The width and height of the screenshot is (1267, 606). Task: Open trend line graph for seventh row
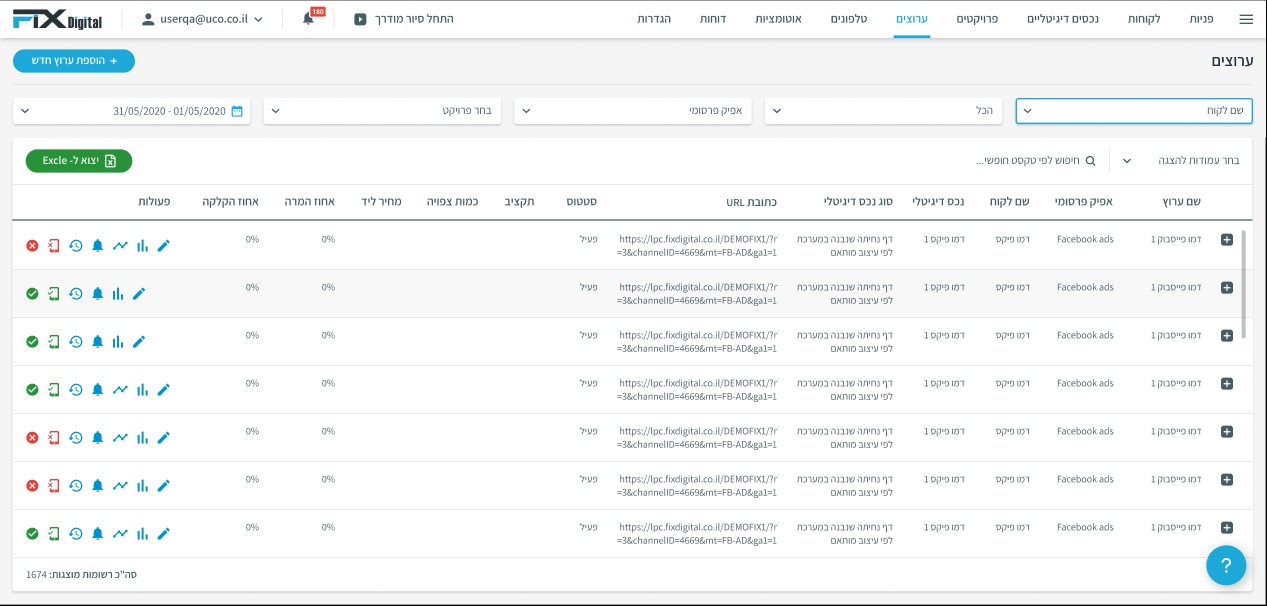point(120,533)
